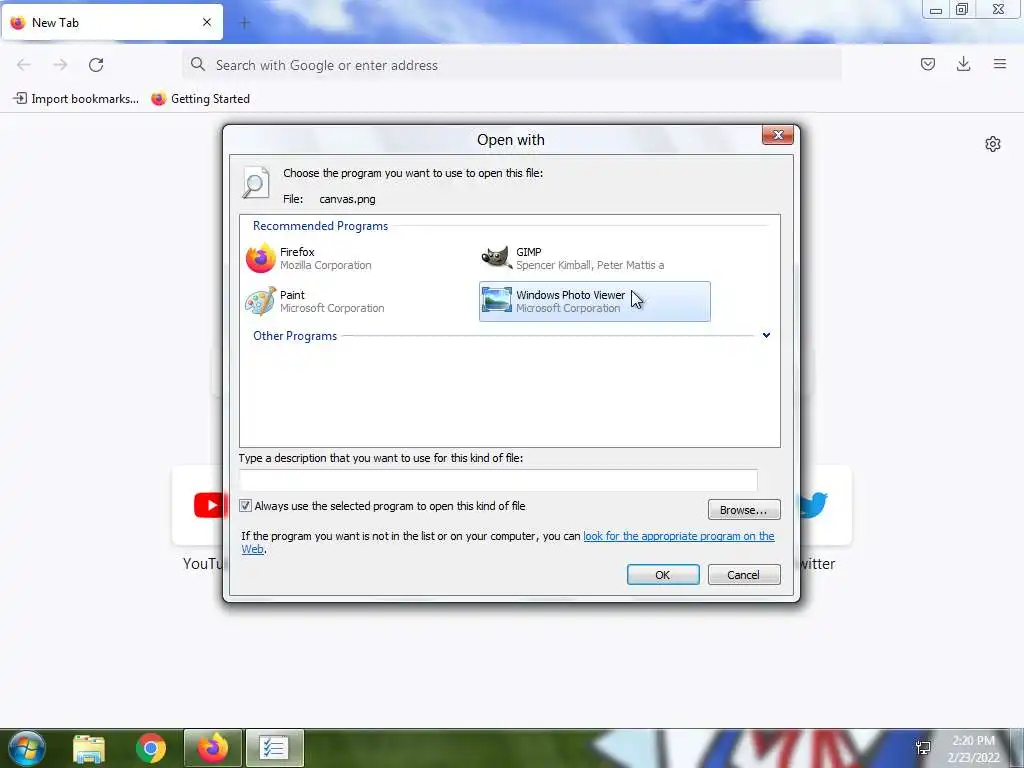The image size is (1024, 768).
Task: Open the Browse... button
Action: pos(744,510)
